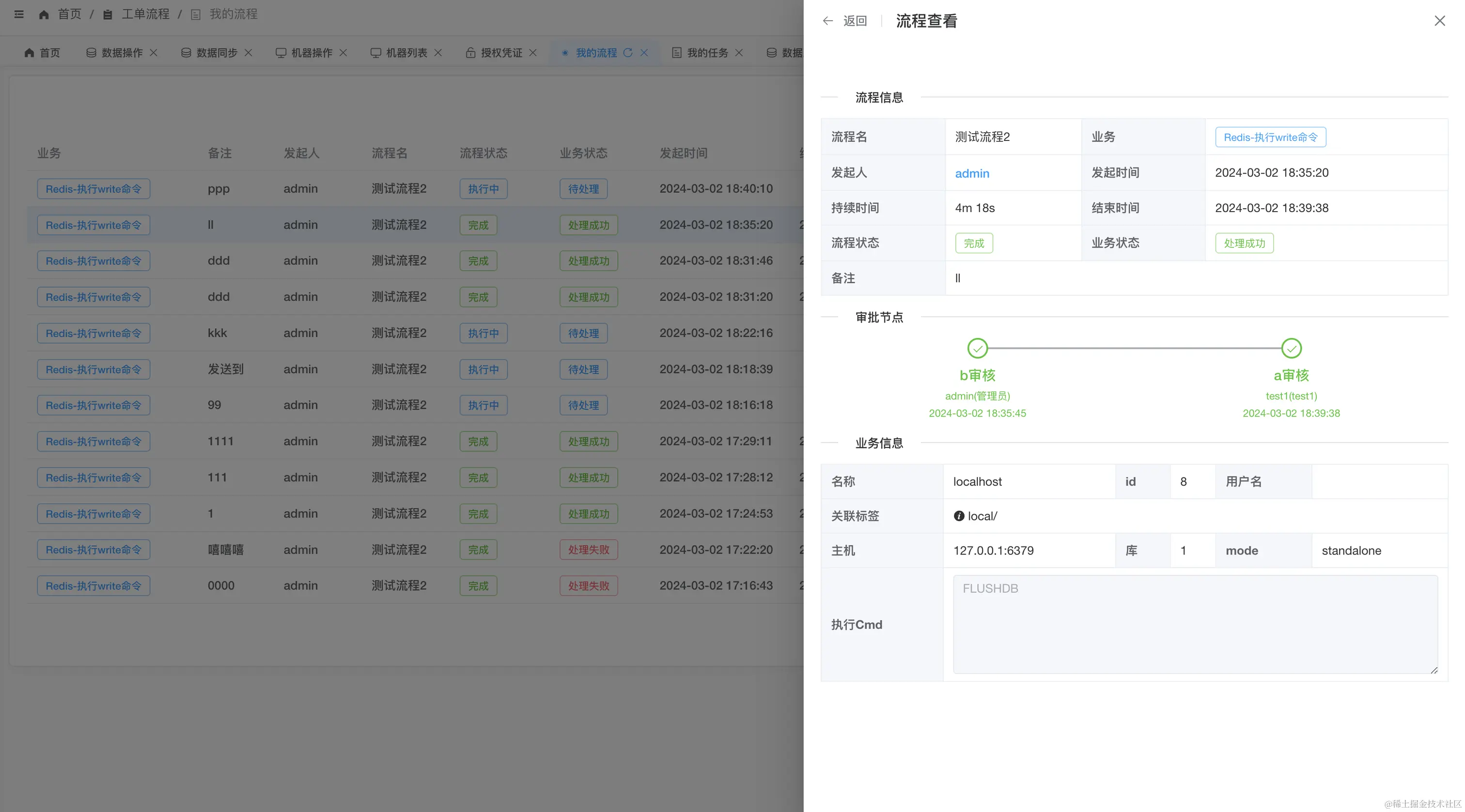This screenshot has height=812, width=1465.
Task: Click the 处理失败 status tag in the 嘻嘻嘻 row
Action: (588, 550)
